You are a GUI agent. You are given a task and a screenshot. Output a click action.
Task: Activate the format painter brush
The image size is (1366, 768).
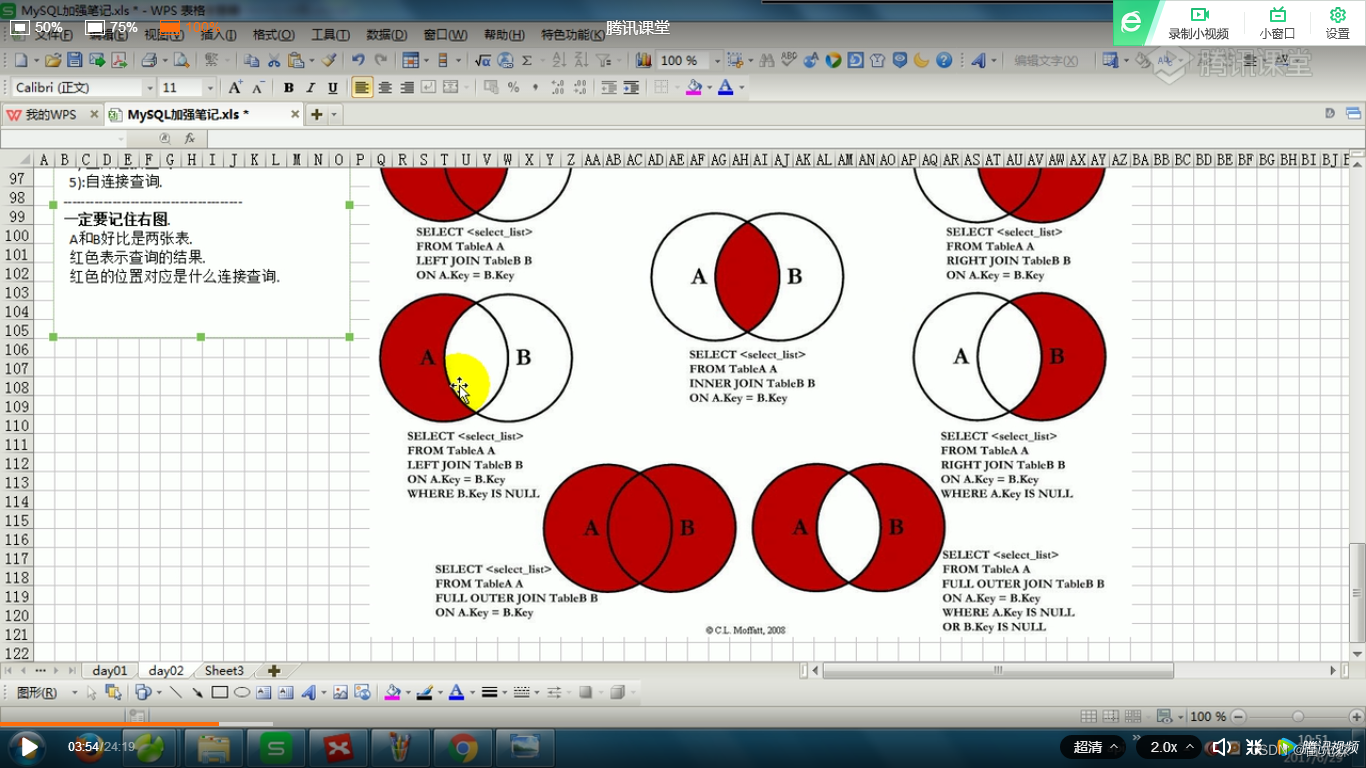(329, 61)
